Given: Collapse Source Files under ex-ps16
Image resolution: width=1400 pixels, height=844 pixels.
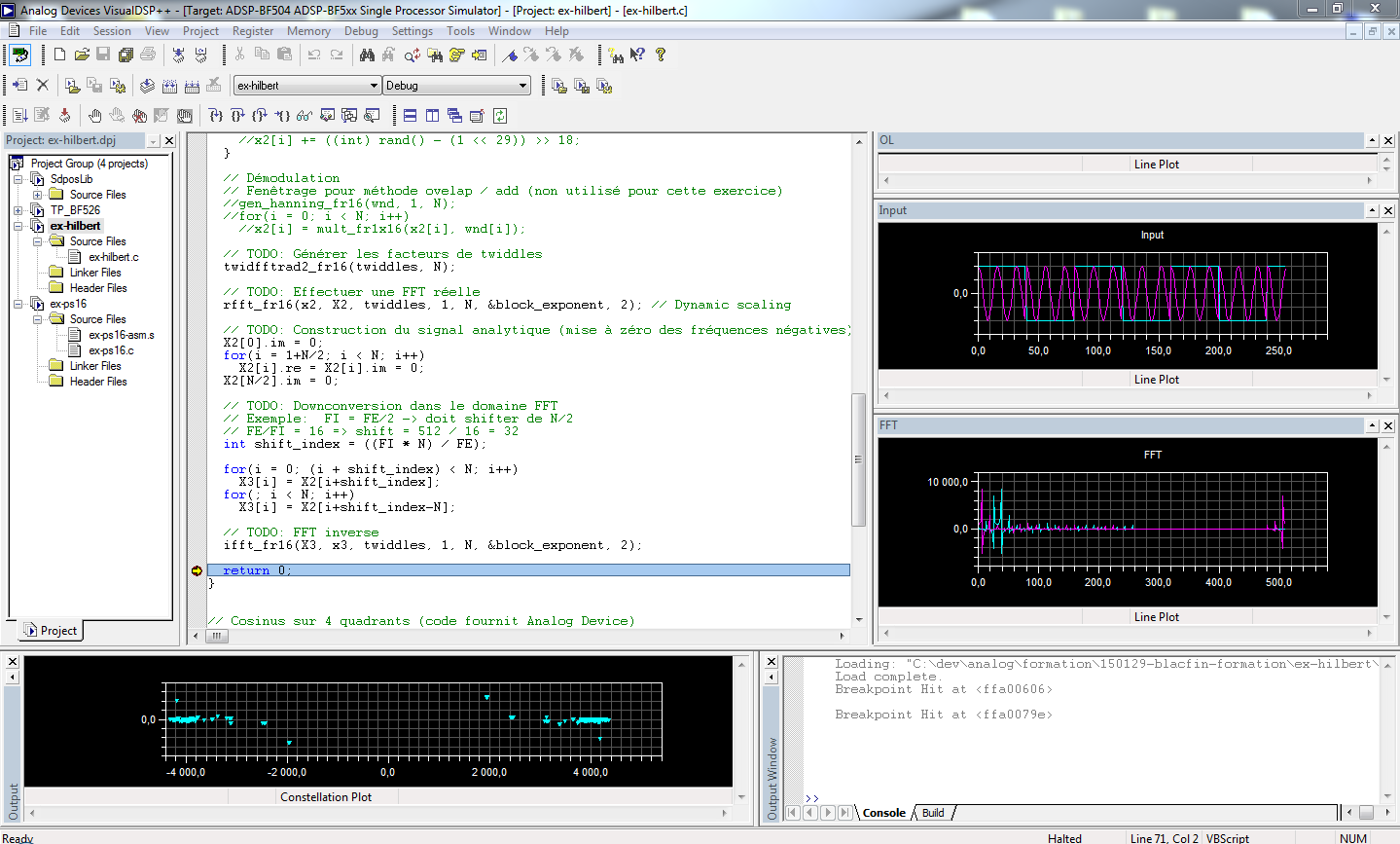Looking at the screenshot, I should pyautogui.click(x=37, y=319).
